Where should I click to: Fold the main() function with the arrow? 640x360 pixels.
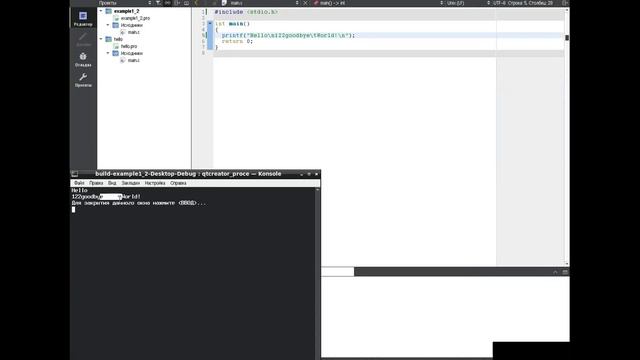(210, 24)
